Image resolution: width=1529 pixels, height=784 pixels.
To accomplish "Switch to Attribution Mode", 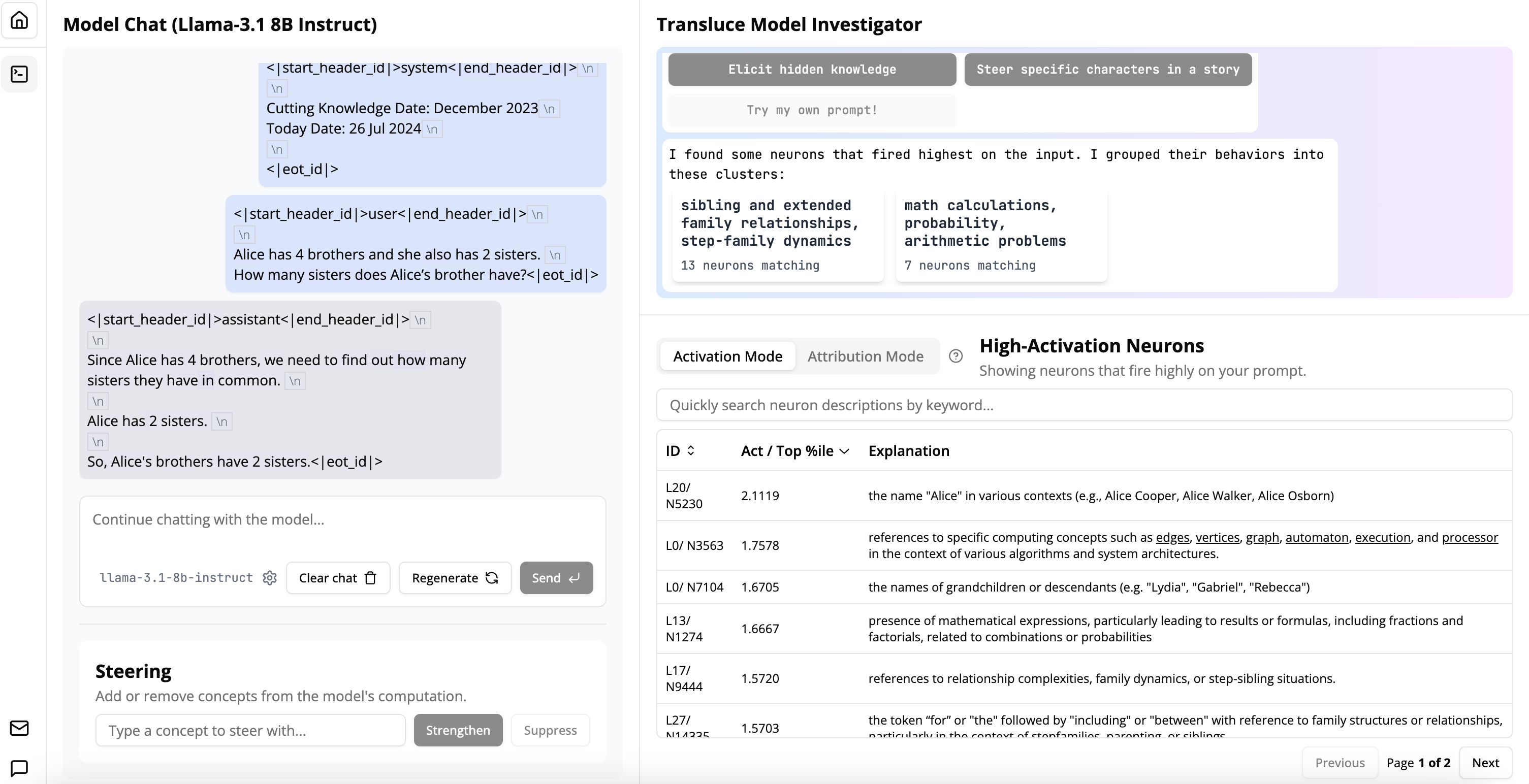I will coord(865,356).
